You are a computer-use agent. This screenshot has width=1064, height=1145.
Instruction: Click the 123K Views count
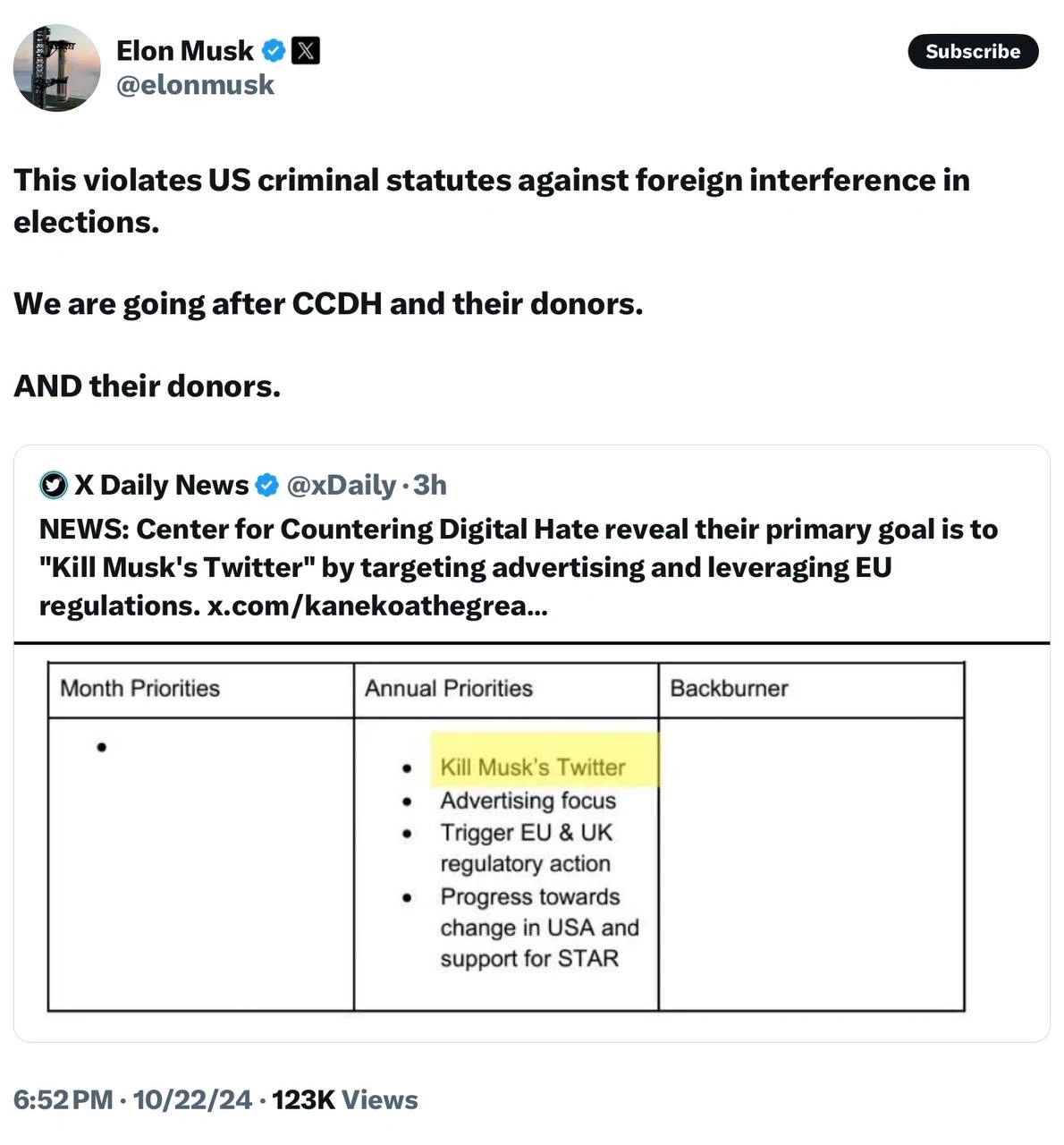pos(345,1099)
